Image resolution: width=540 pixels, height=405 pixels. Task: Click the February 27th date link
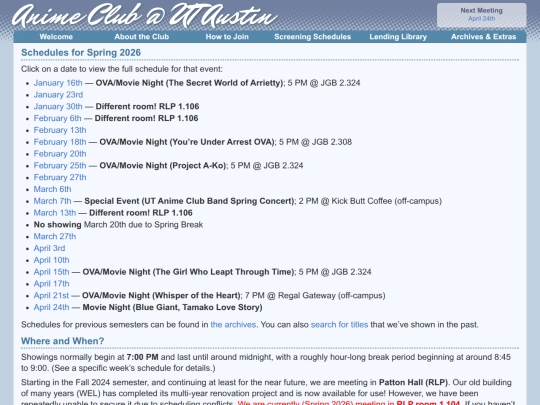tap(60, 177)
